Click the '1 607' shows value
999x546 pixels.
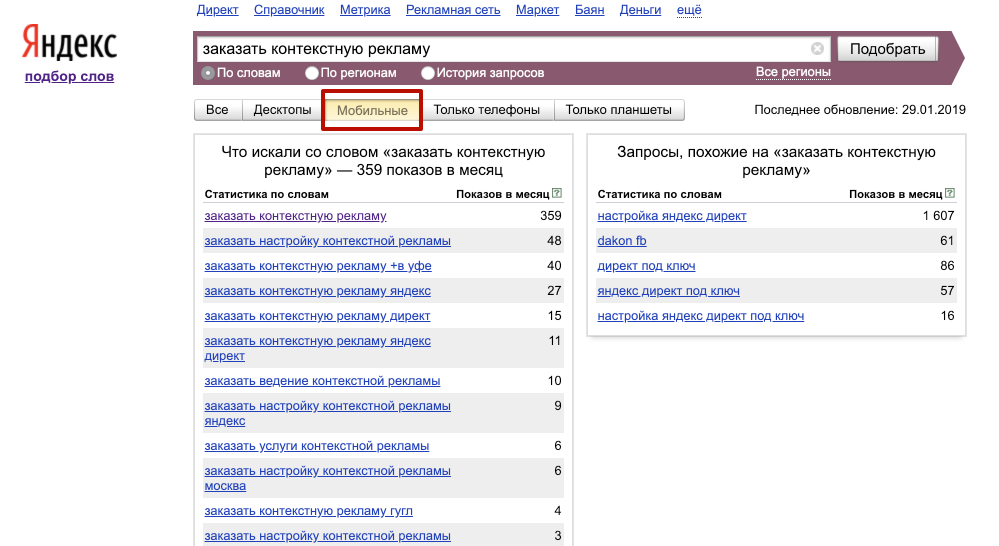pyautogui.click(x=938, y=216)
